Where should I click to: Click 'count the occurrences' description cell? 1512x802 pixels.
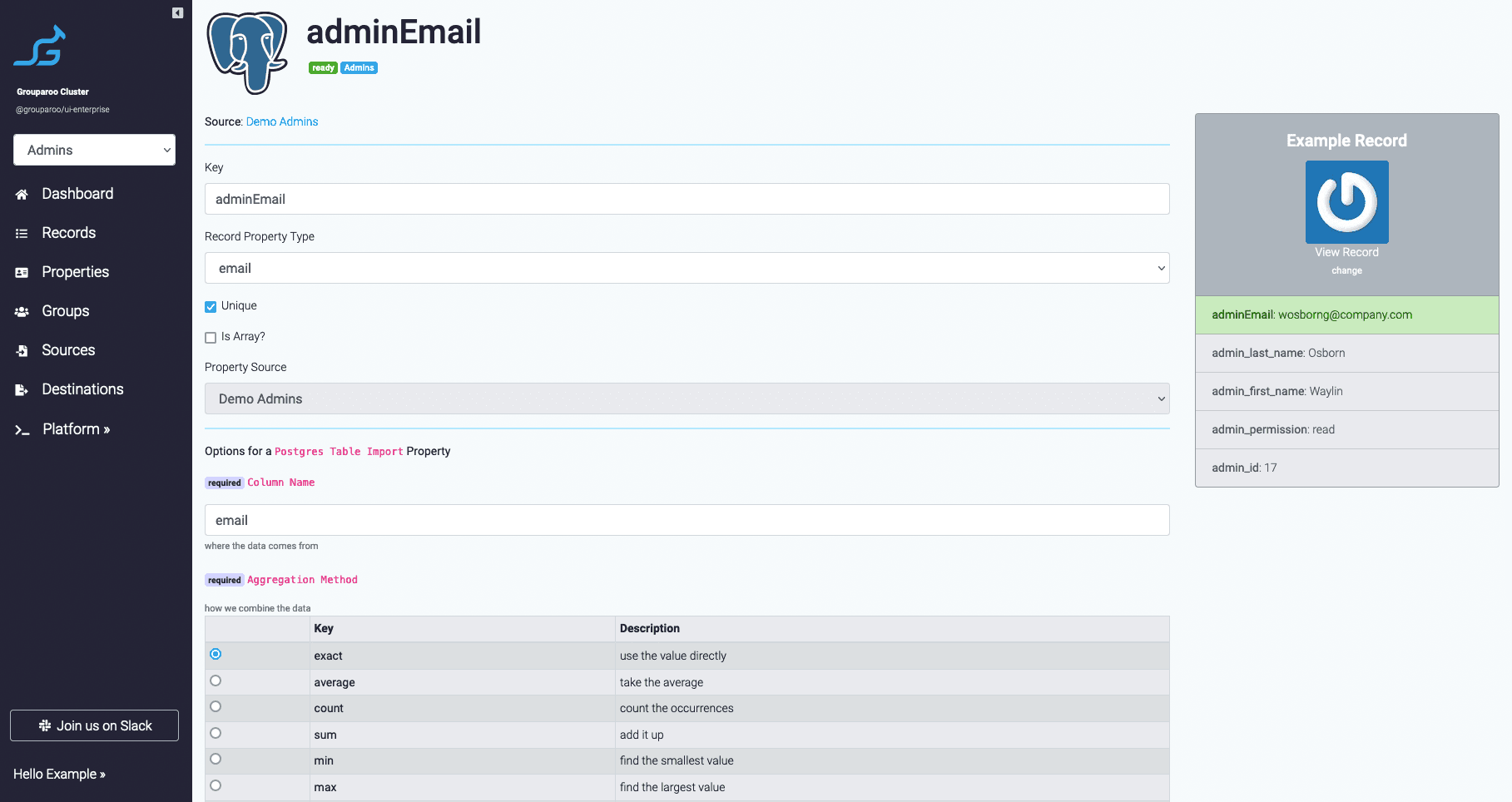(892, 708)
